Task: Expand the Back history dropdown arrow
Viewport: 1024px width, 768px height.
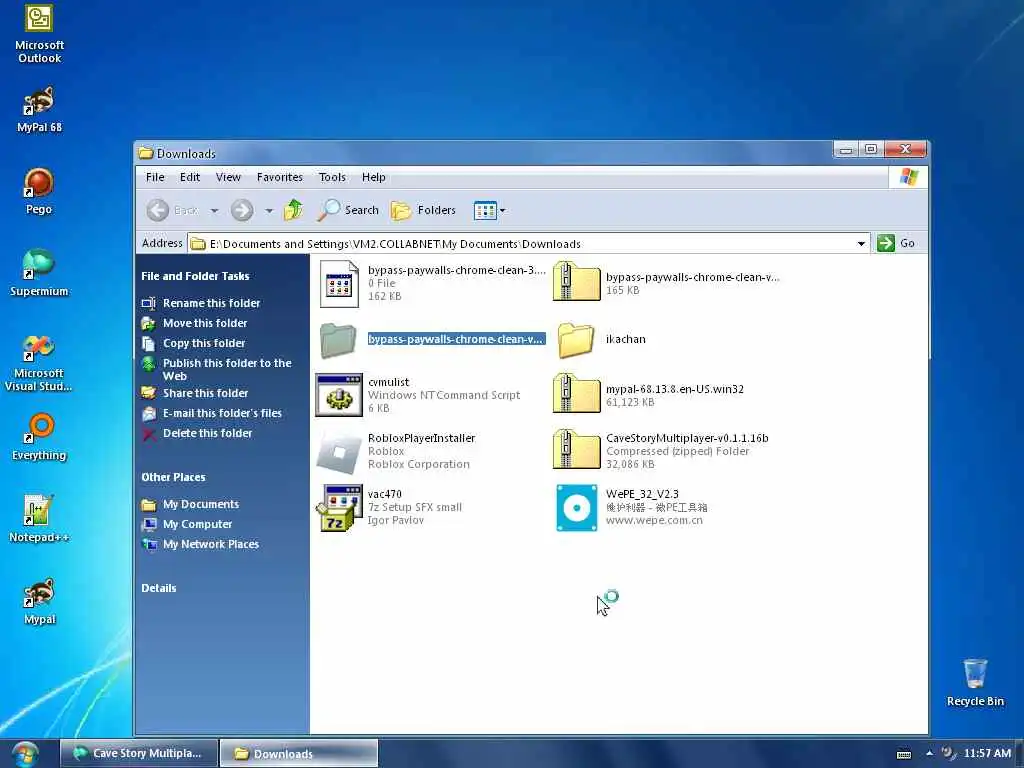Action: pos(214,211)
